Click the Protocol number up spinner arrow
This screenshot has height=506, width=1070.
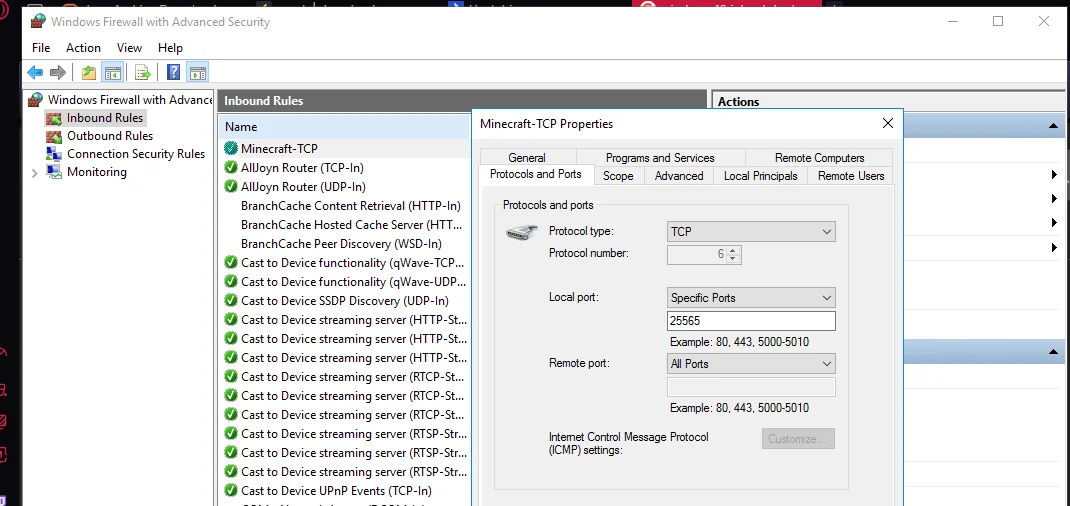tap(733, 250)
